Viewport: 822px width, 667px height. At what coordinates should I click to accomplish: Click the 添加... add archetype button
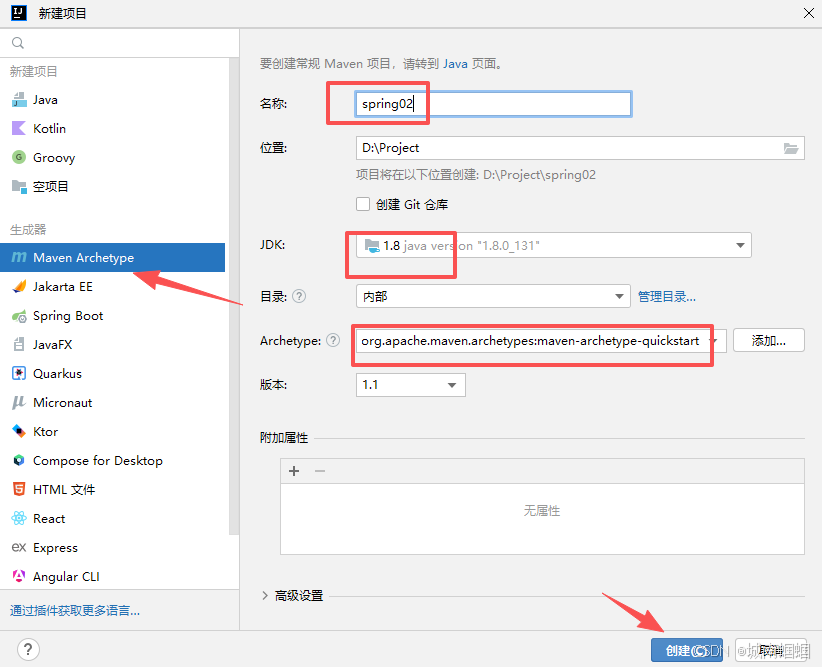tap(768, 341)
